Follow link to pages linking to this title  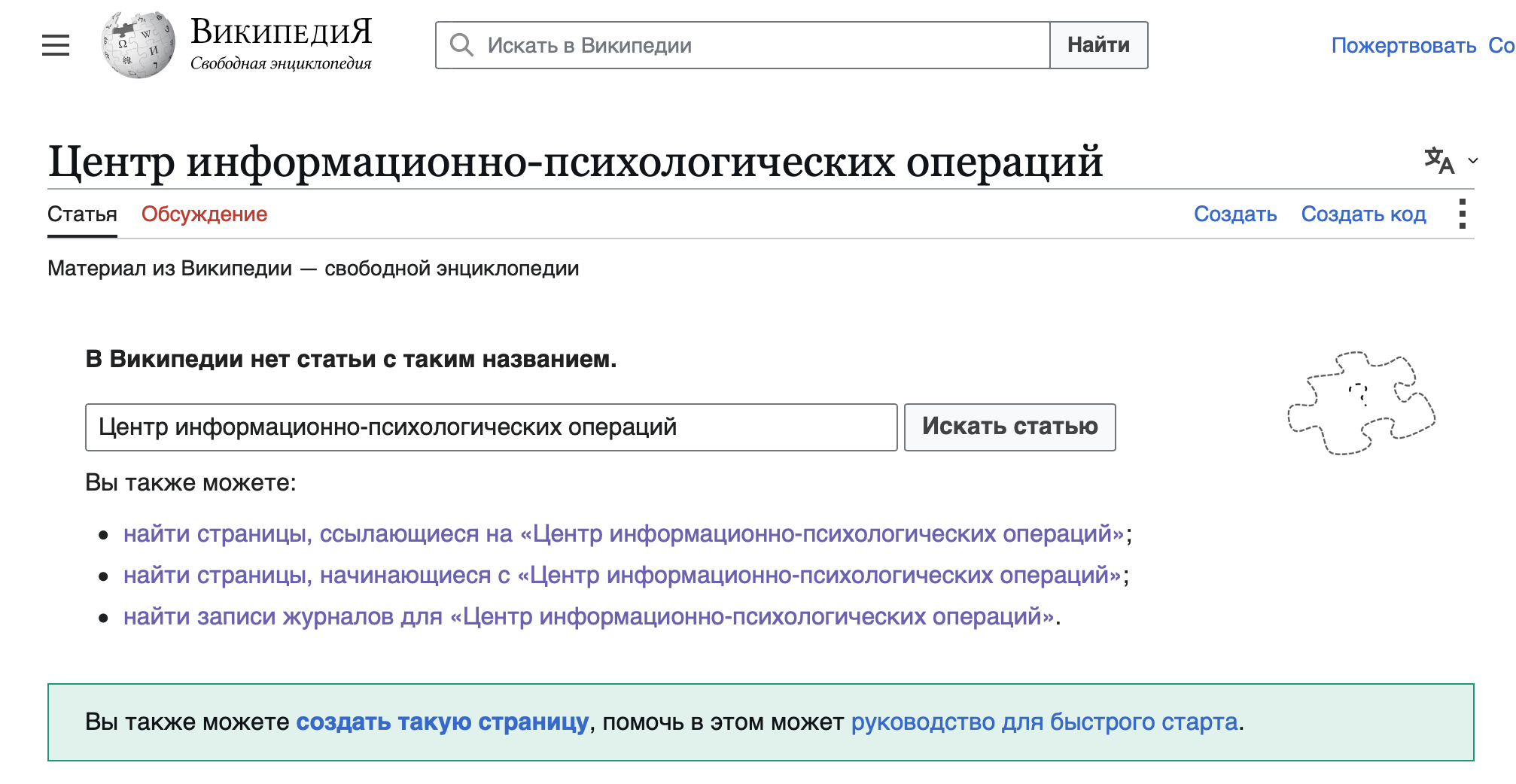click(624, 533)
